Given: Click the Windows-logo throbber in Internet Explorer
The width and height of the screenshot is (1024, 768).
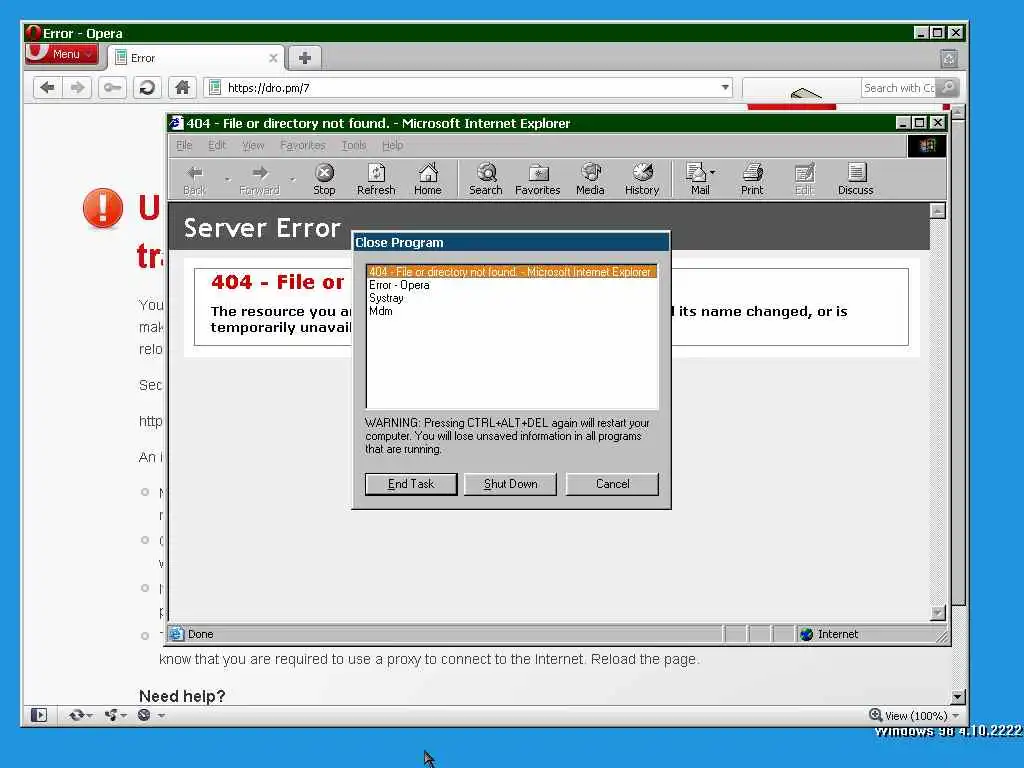Looking at the screenshot, I should [927, 146].
